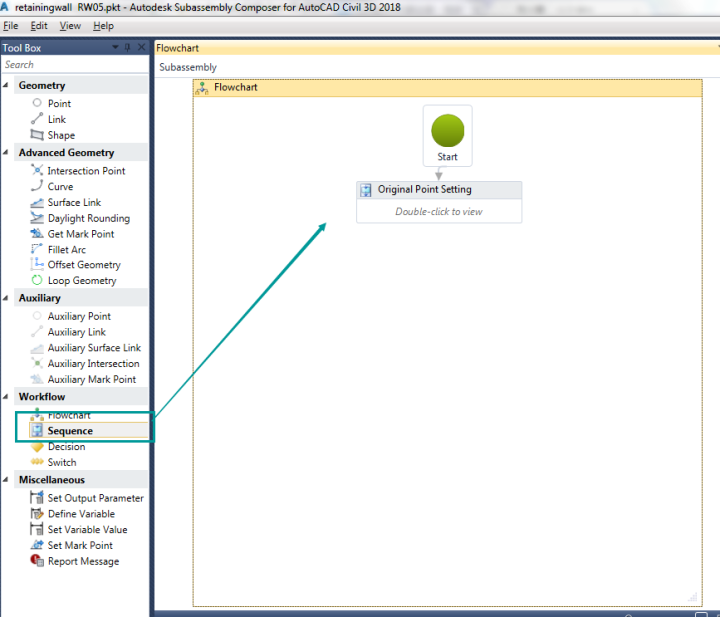
Task: Pick the Decision workflow icon
Action: (37, 446)
